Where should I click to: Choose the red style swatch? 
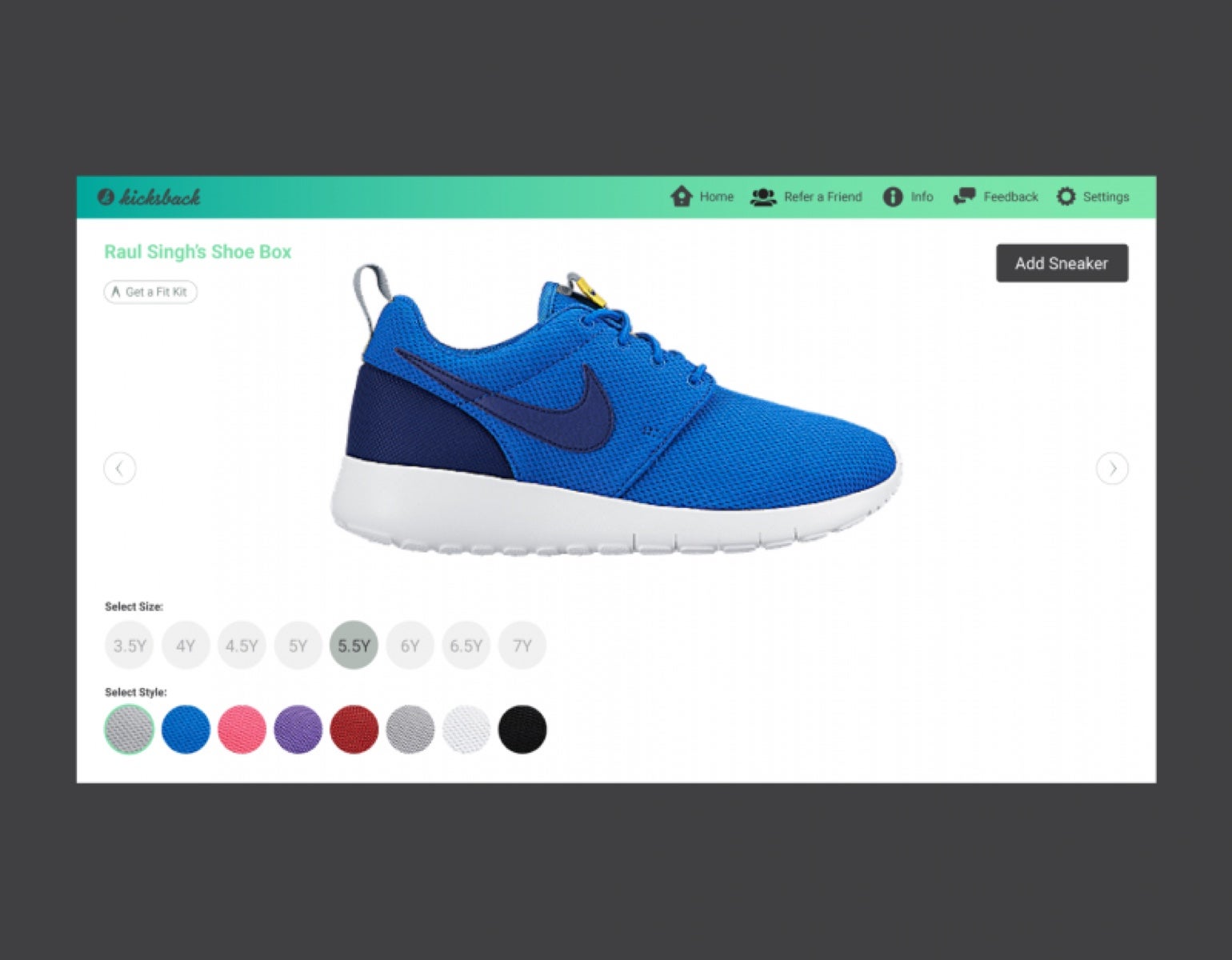pos(354,730)
